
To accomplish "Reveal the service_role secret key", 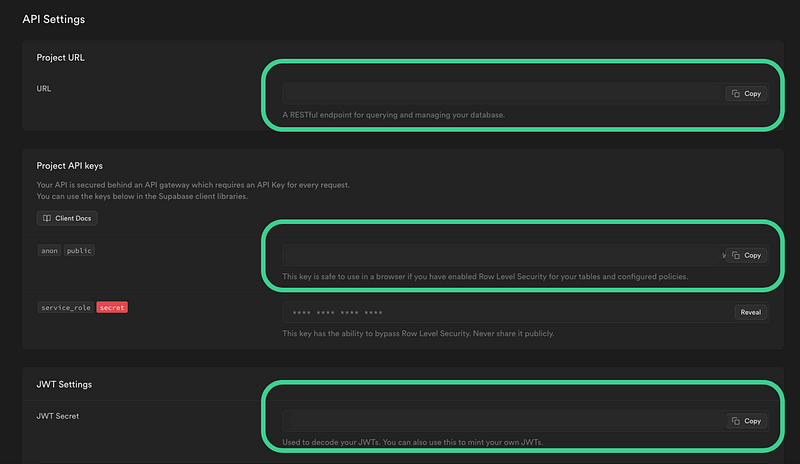I will click(751, 312).
